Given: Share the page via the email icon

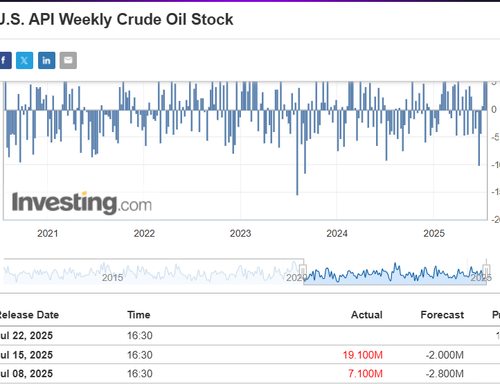Looking at the screenshot, I should (x=68, y=60).
